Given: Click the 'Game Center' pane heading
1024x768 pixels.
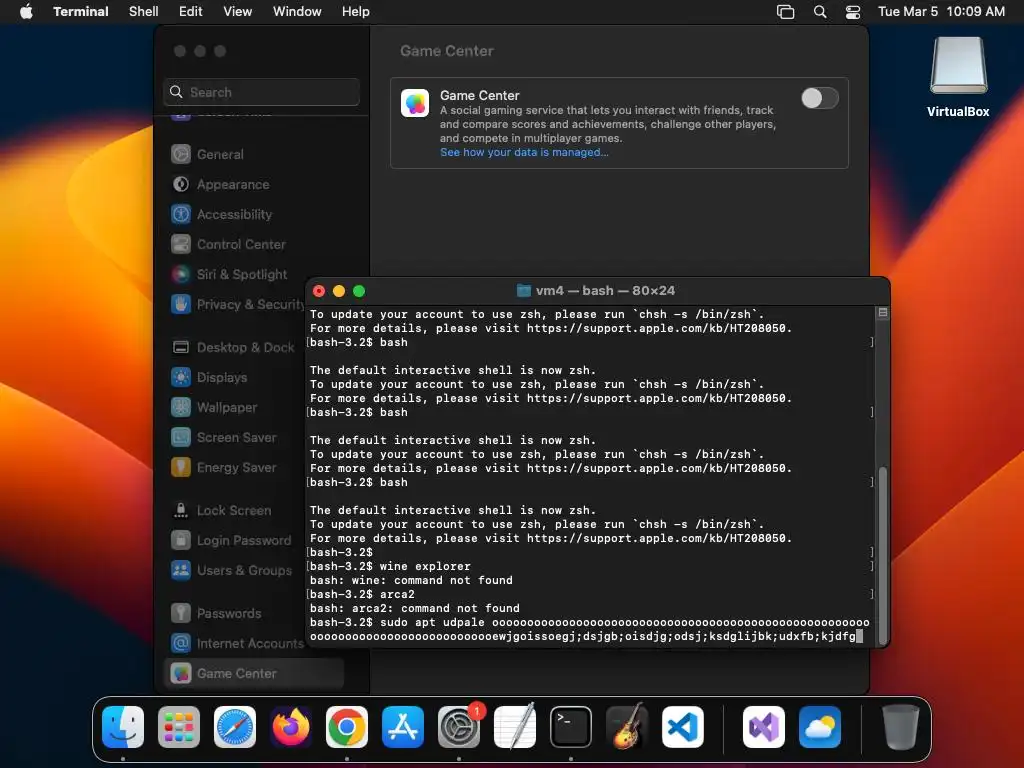Looking at the screenshot, I should pyautogui.click(x=447, y=51).
